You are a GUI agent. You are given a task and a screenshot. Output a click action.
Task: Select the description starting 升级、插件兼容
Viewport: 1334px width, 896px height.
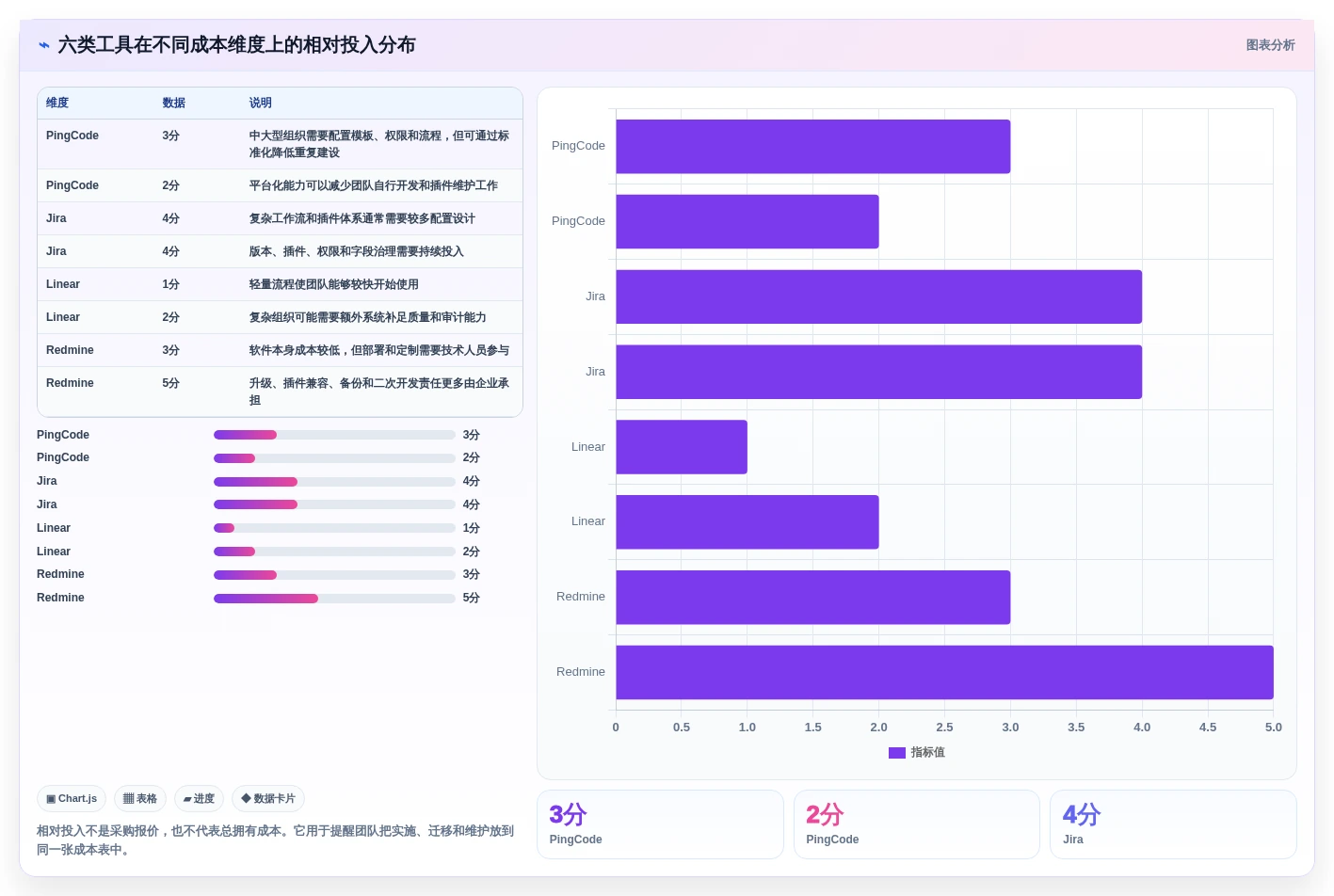[x=379, y=392]
